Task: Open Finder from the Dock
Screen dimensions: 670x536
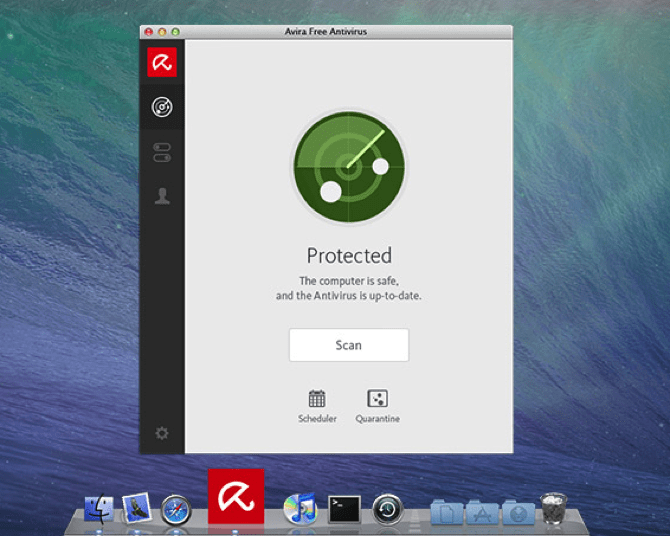Action: (x=99, y=509)
